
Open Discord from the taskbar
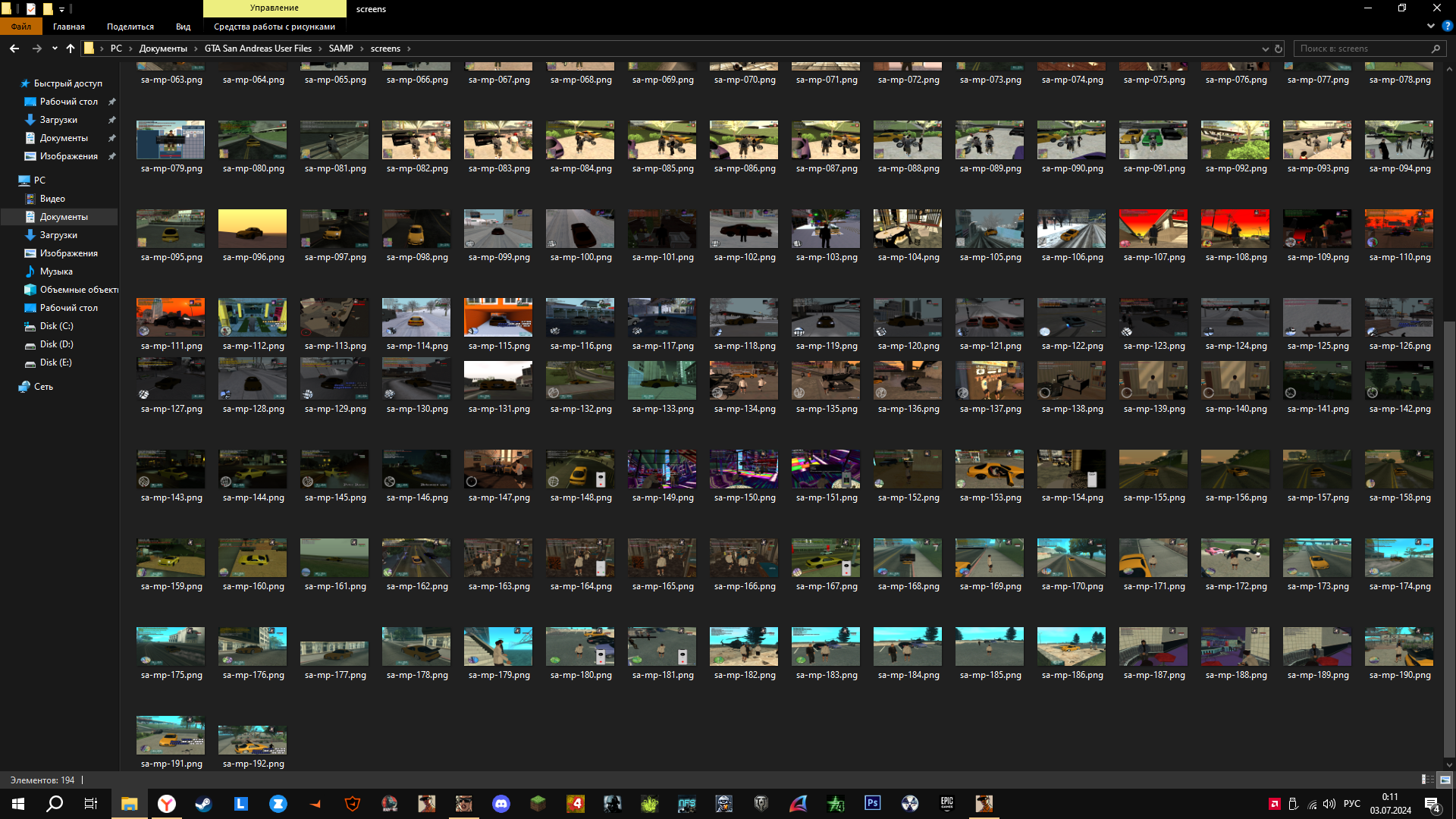tap(501, 804)
